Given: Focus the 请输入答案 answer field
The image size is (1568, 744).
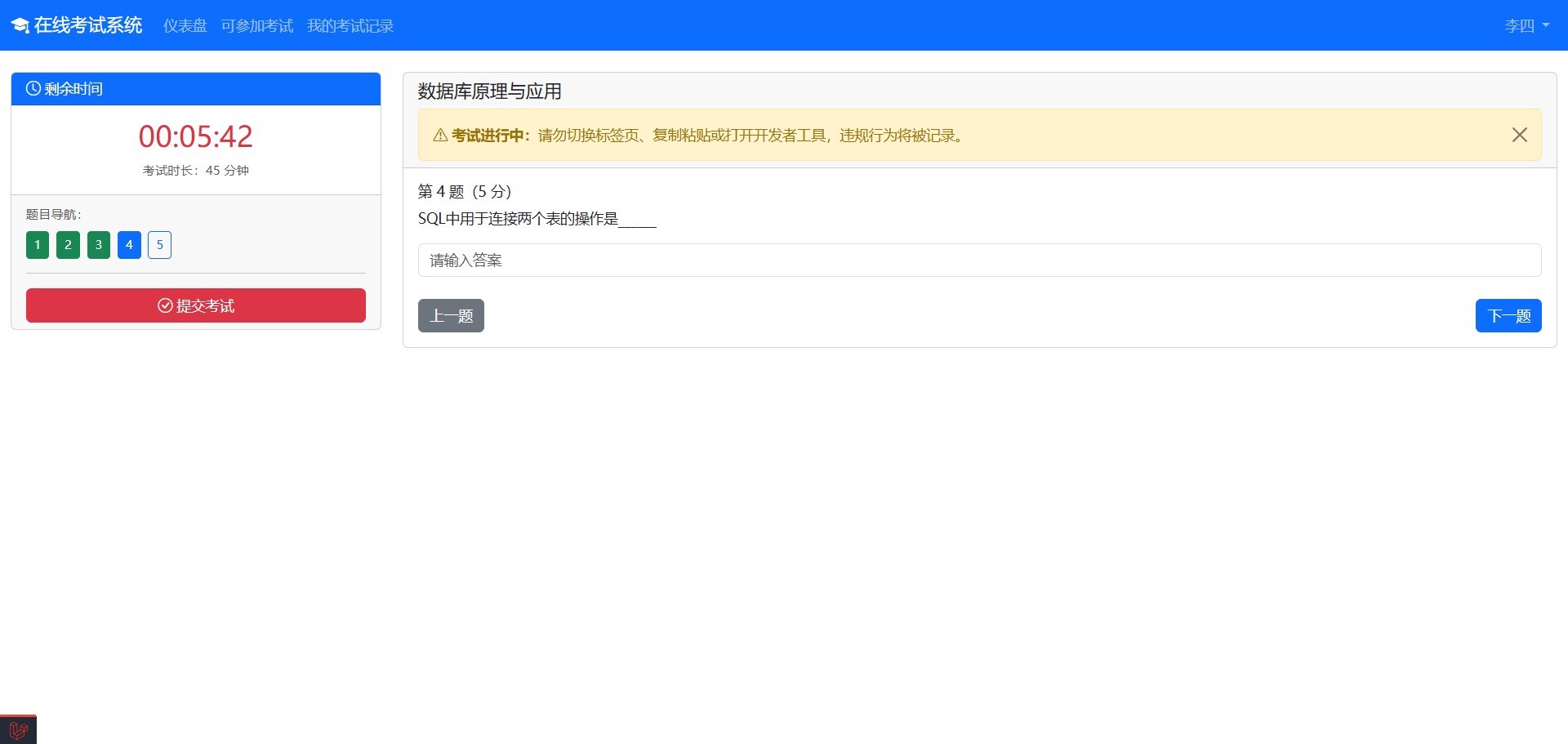Looking at the screenshot, I should click(x=980, y=261).
